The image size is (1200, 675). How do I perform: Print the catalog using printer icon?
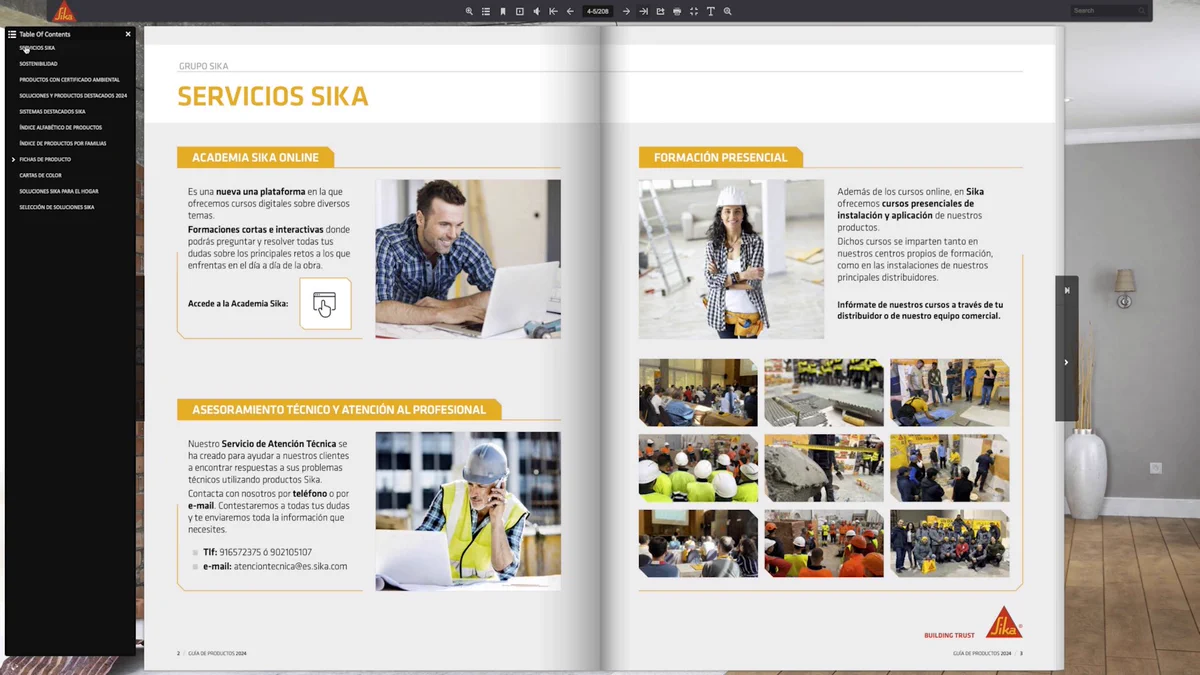point(677,11)
